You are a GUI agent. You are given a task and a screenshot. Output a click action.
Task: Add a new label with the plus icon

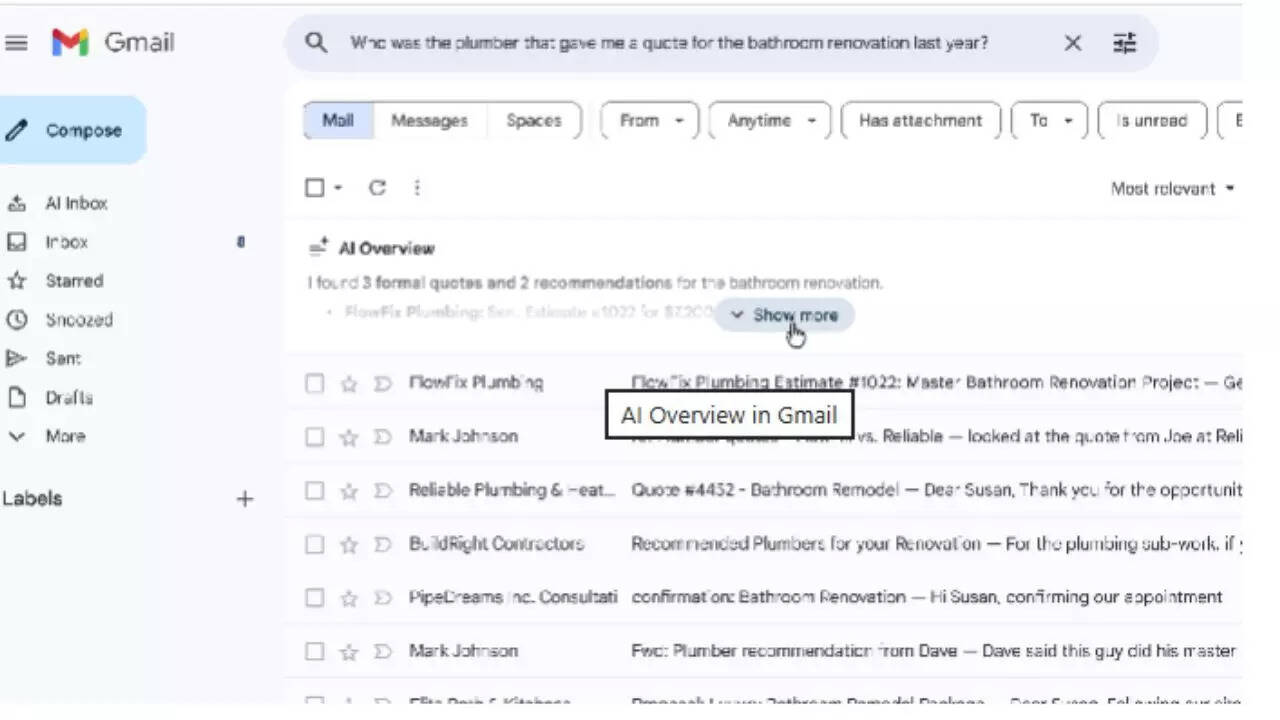coord(245,499)
